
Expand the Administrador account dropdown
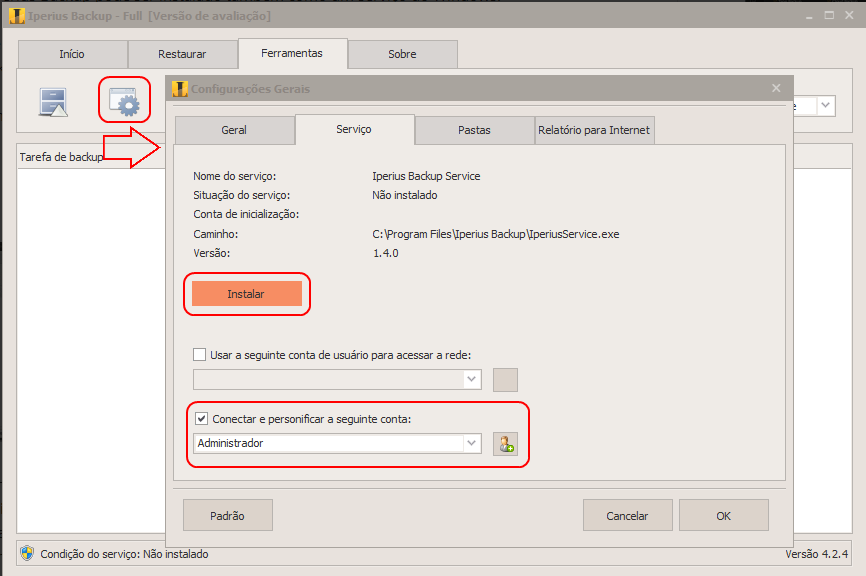coord(471,443)
